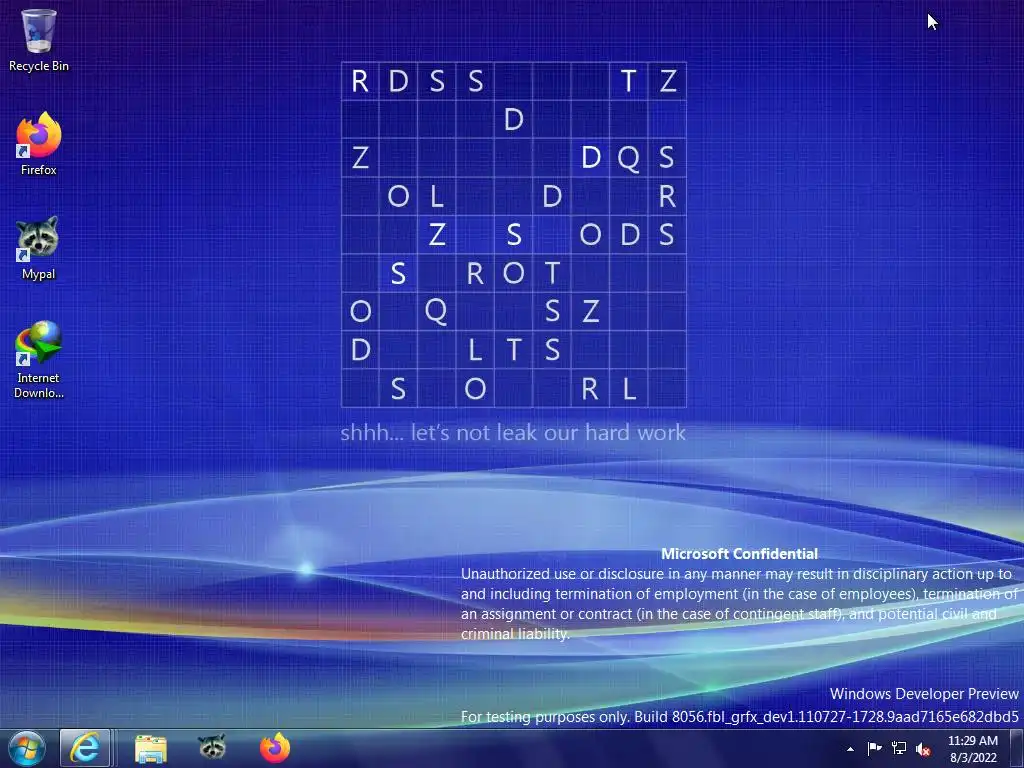
Task: Click the "Windows Developer Preview" watermark text
Action: (924, 694)
